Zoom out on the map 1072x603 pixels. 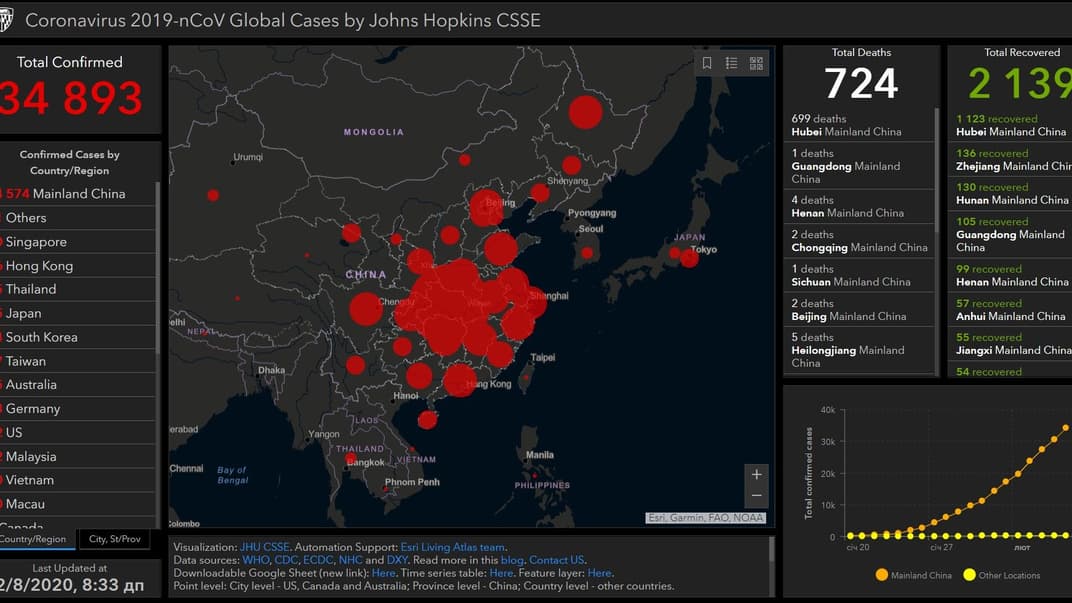click(756, 496)
